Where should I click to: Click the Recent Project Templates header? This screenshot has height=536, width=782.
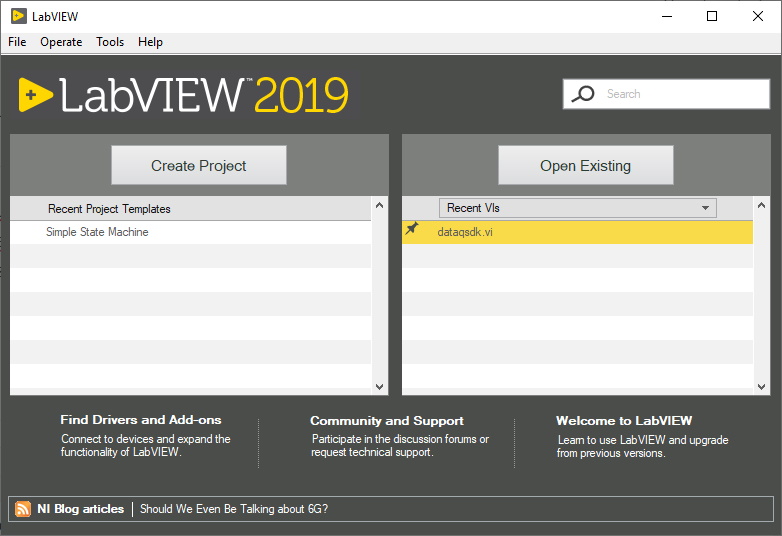click(191, 208)
